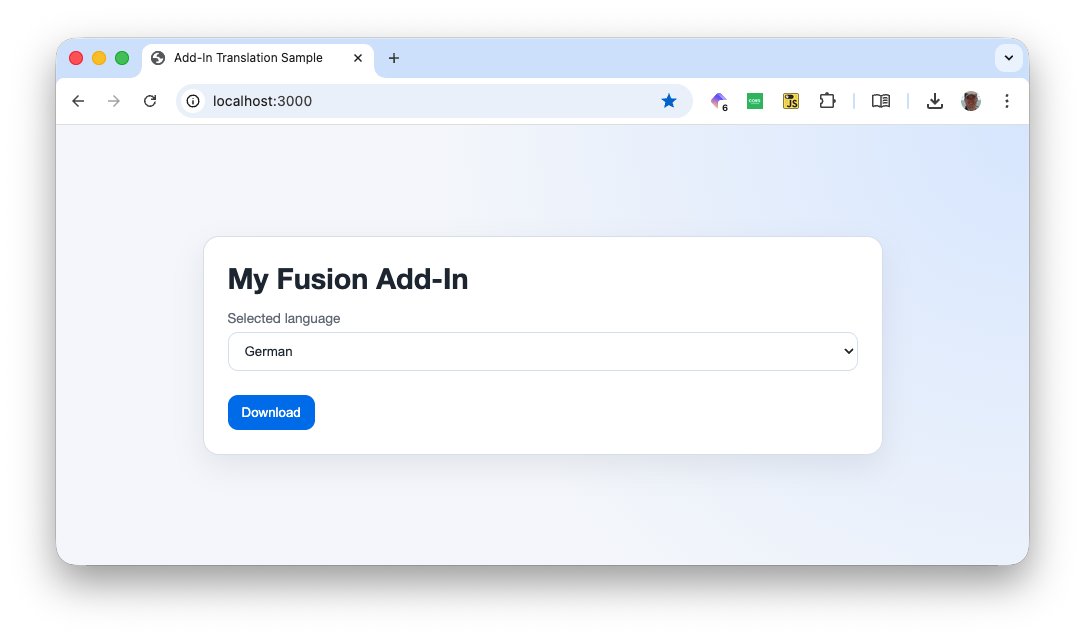The height and width of the screenshot is (639, 1085).
Task: Open a new browser tab
Action: pyautogui.click(x=394, y=58)
